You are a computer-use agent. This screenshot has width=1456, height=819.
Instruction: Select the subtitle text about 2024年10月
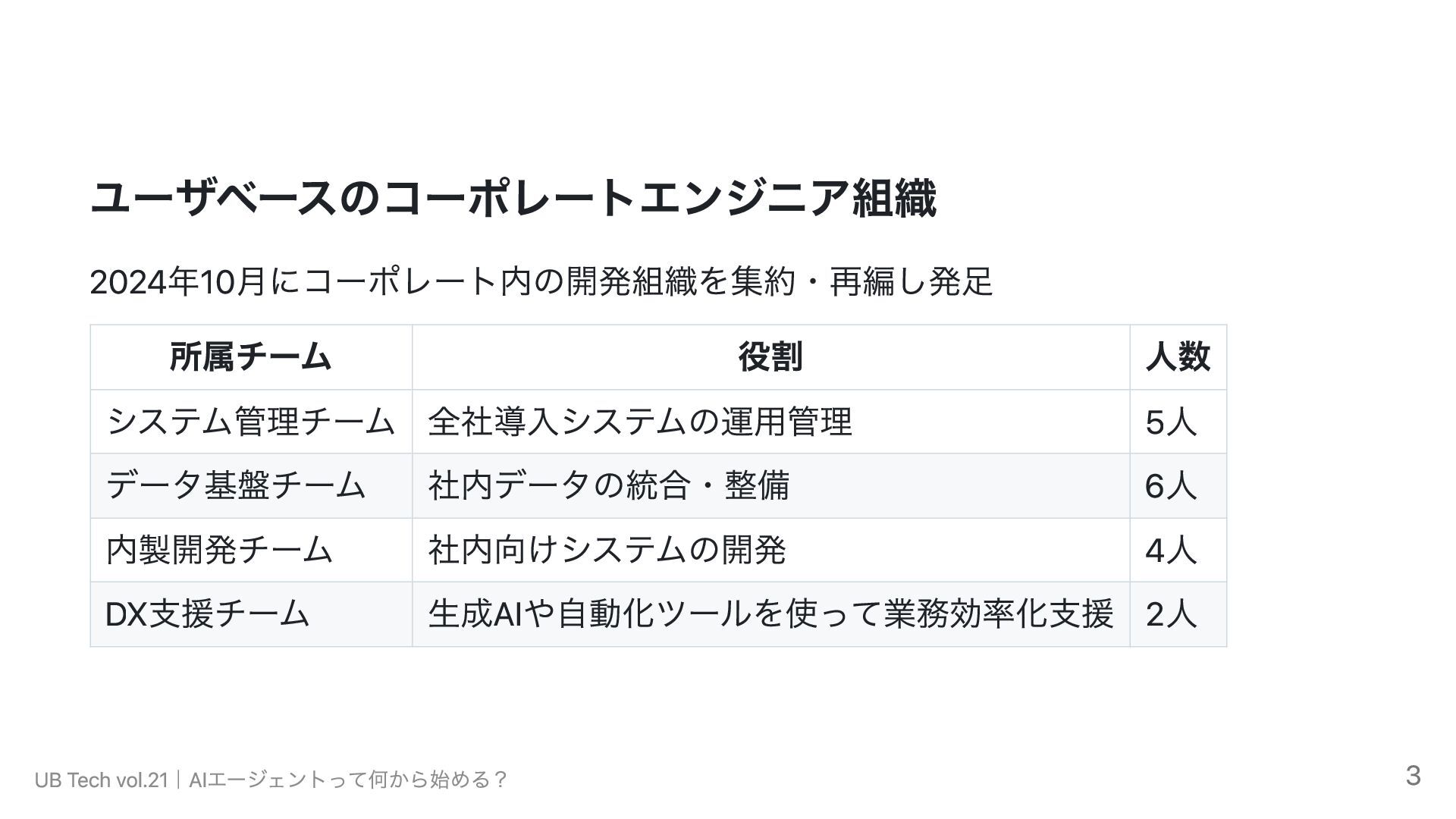click(x=541, y=282)
